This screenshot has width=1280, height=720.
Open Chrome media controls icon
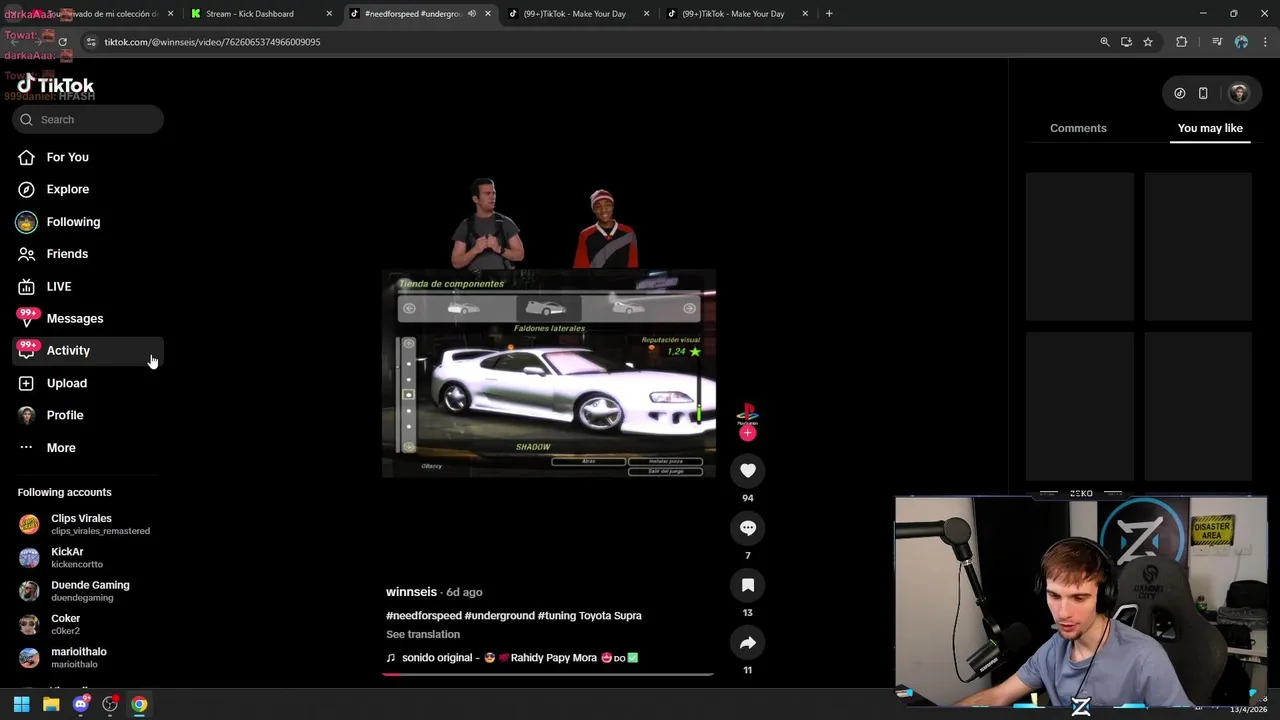click(1217, 42)
